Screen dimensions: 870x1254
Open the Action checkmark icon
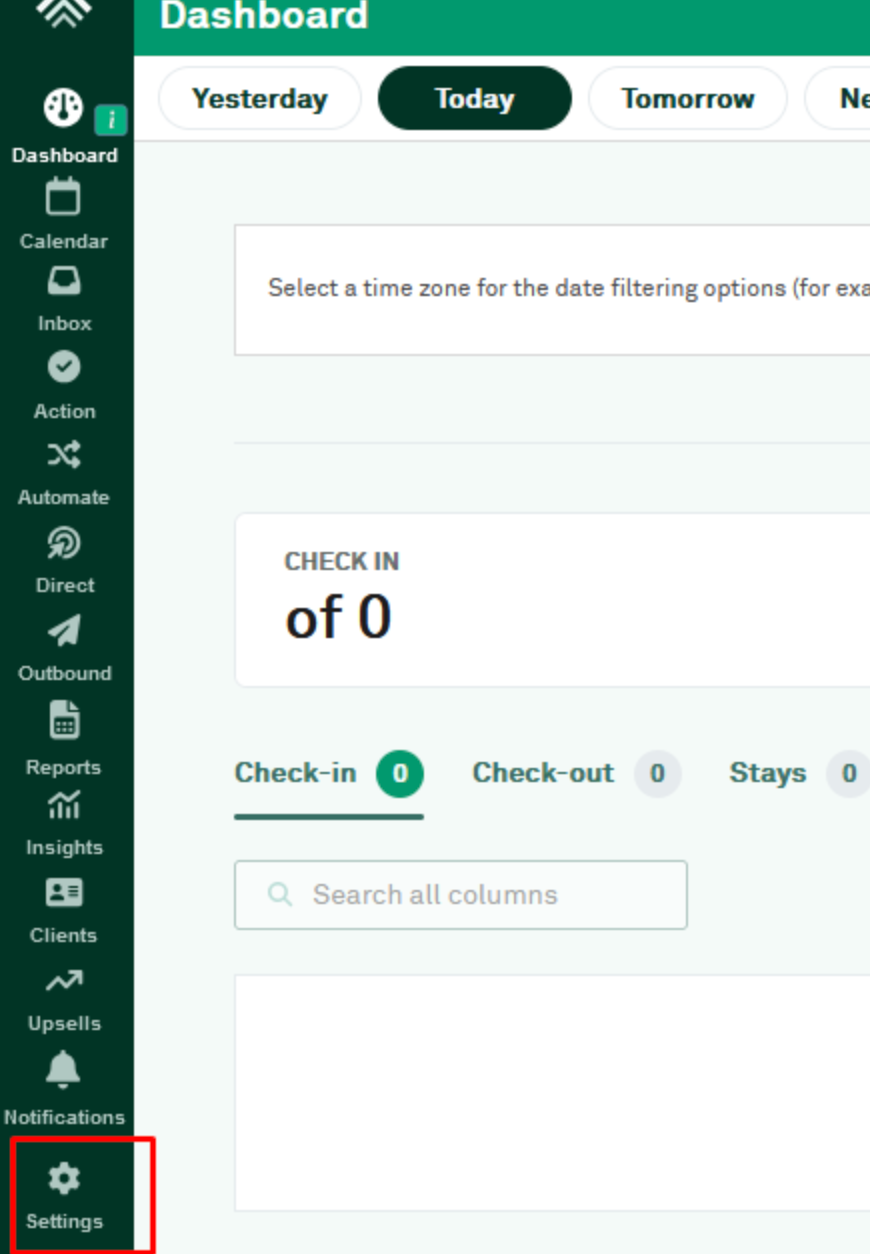(64, 368)
